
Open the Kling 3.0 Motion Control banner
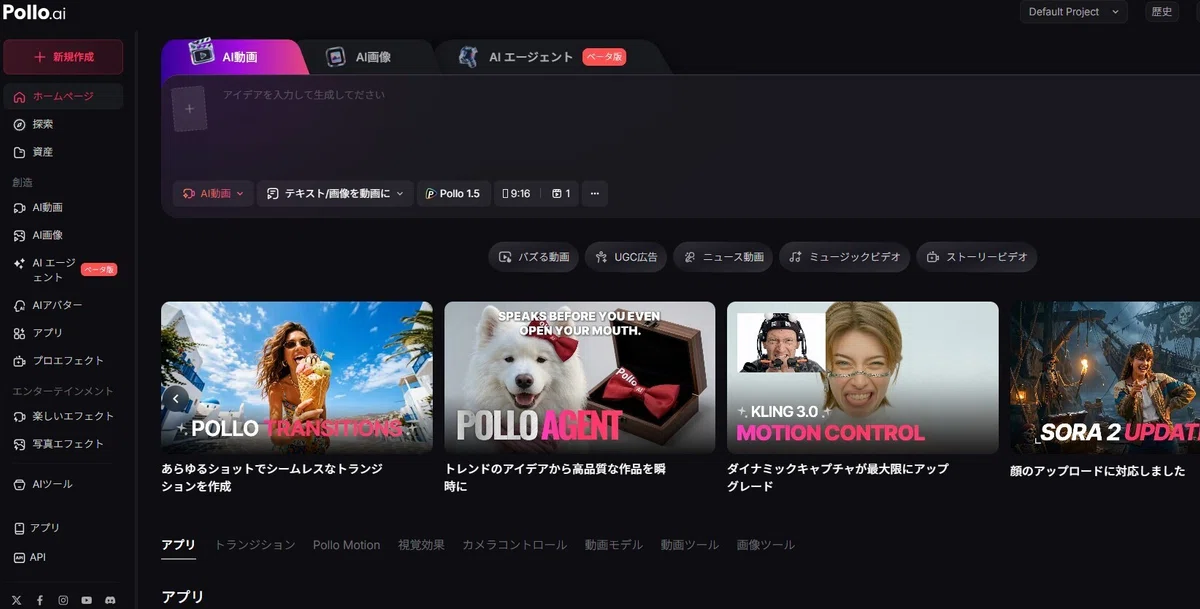coord(862,378)
